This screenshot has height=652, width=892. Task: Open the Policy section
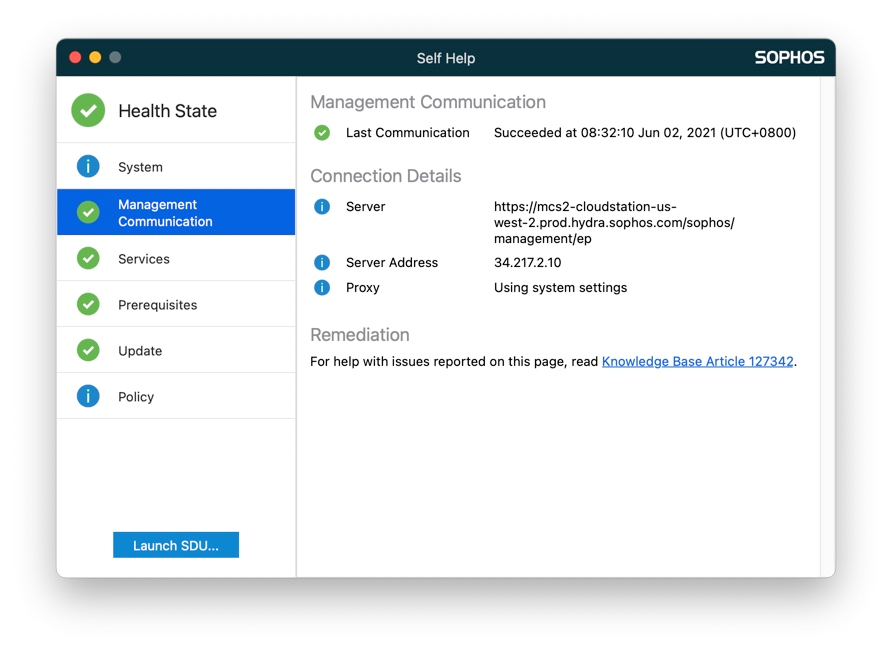pyautogui.click(x=137, y=396)
